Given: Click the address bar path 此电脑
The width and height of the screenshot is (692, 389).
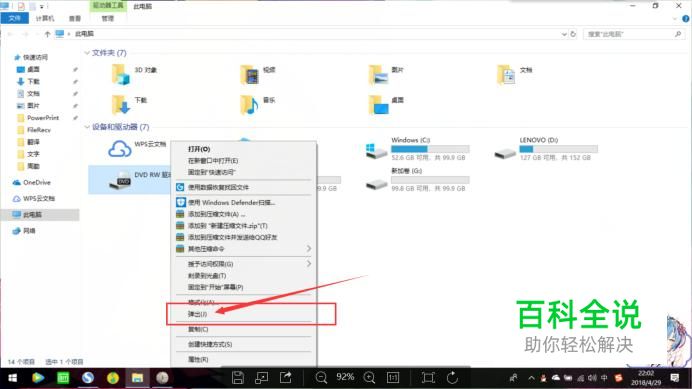Looking at the screenshot, I should [84, 34].
